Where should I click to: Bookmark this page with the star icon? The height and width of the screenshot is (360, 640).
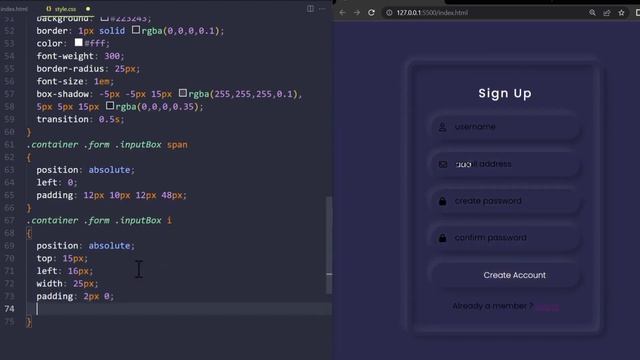point(621,13)
